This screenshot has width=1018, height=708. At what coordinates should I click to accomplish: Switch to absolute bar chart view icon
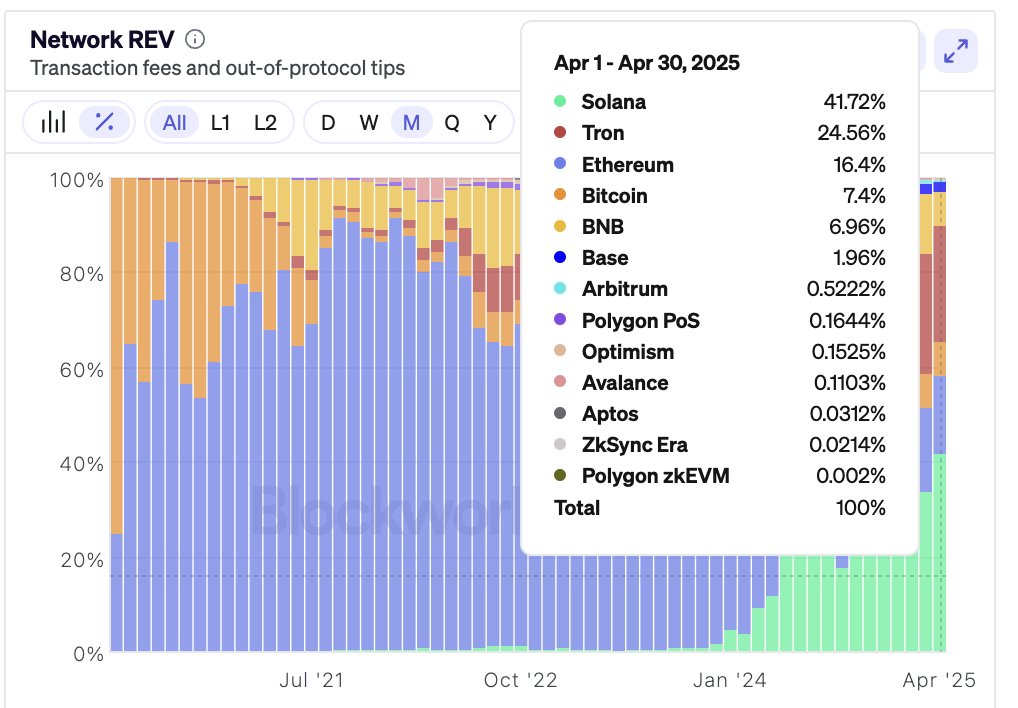pyautogui.click(x=53, y=122)
